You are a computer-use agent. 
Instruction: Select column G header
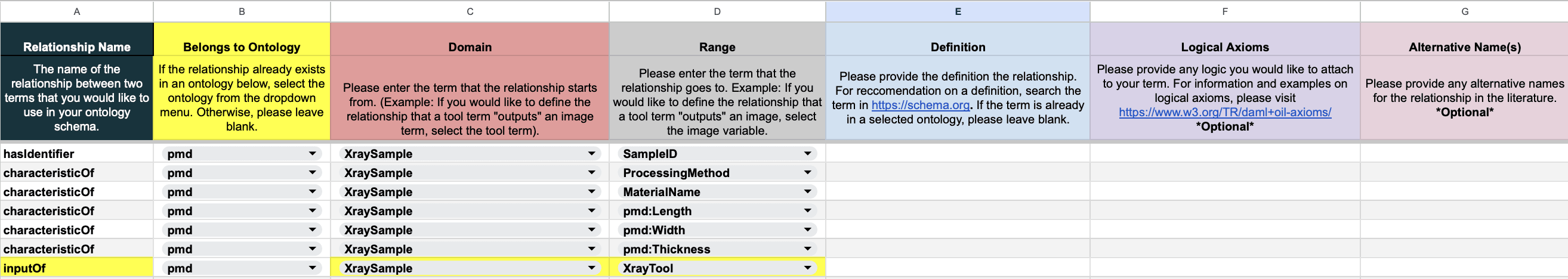tap(1464, 11)
